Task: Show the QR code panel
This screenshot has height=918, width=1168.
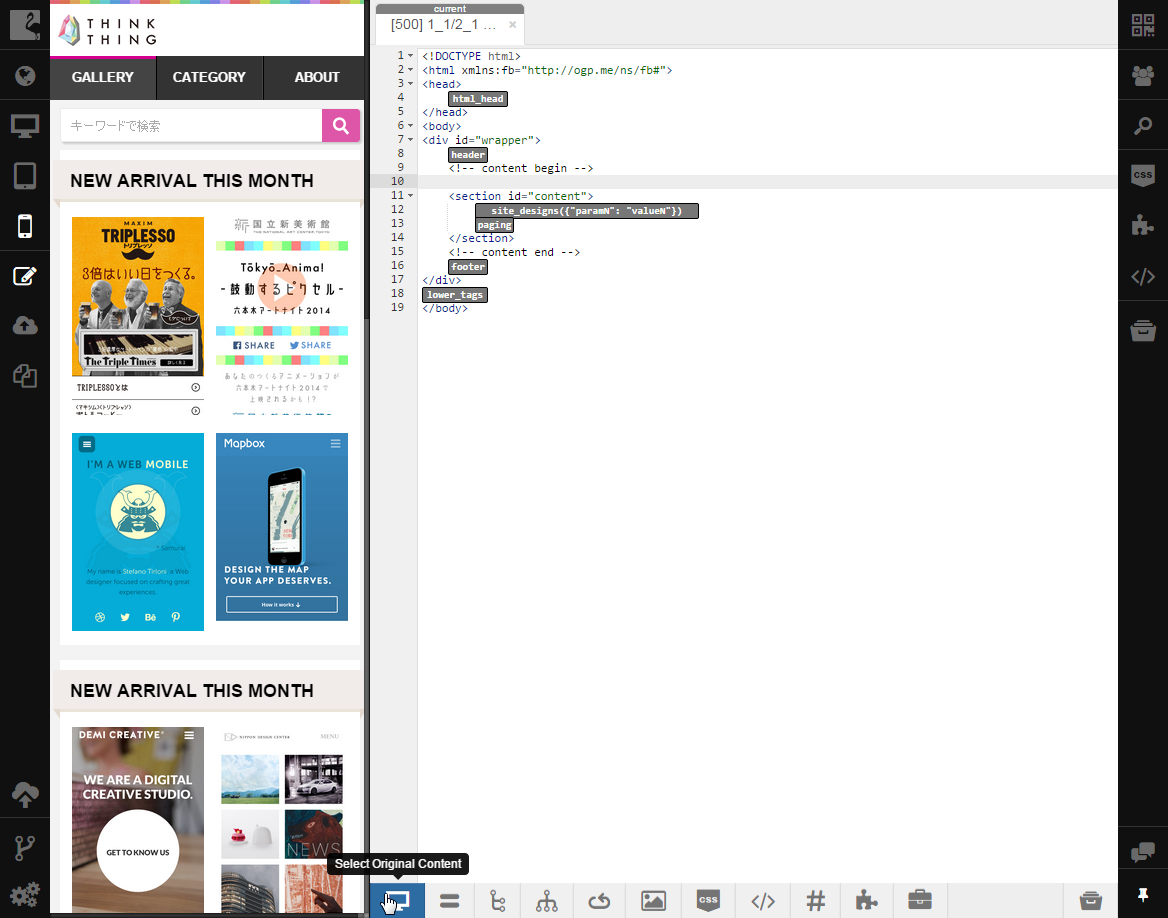Action: [1143, 25]
